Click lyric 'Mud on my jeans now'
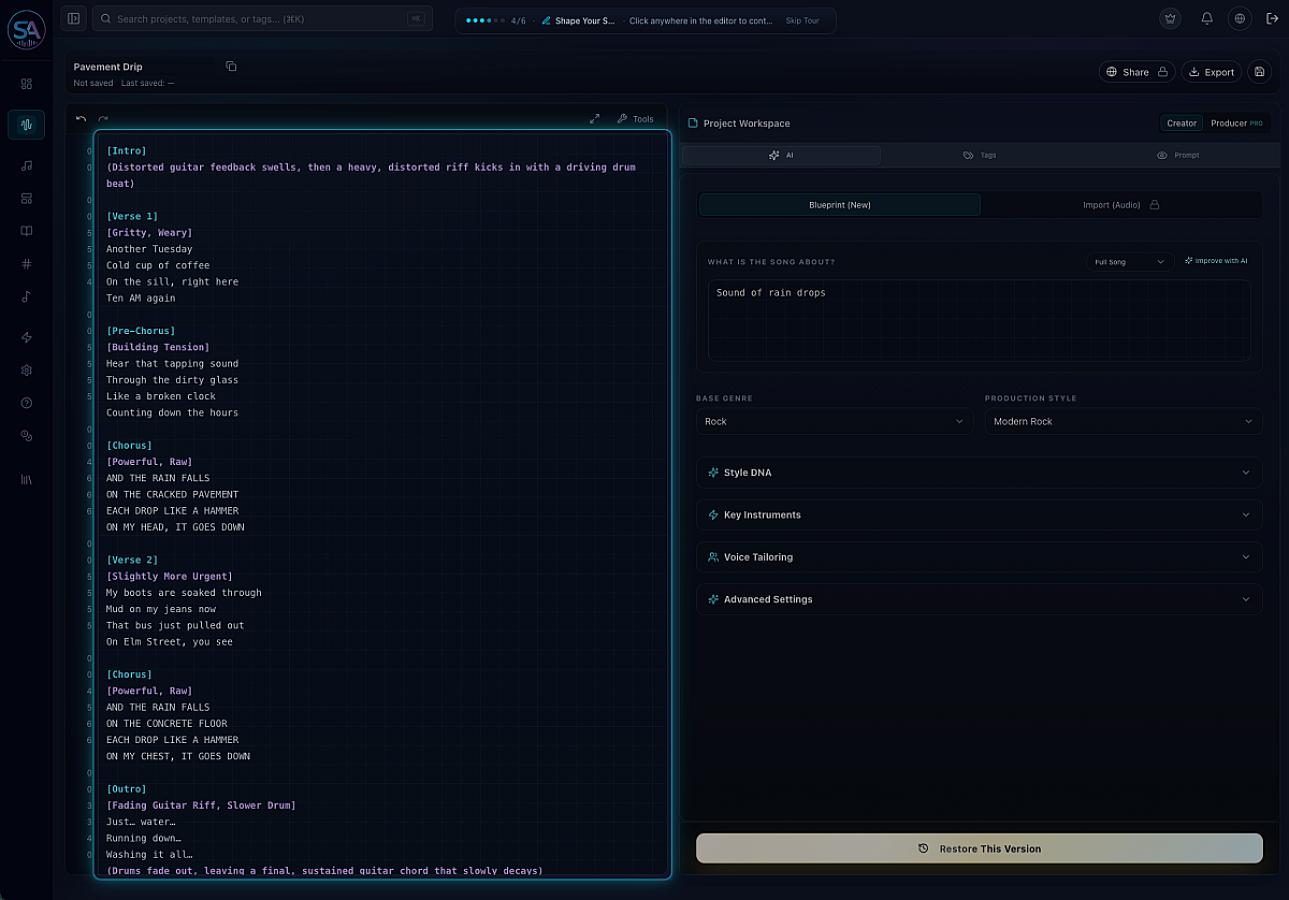 click(x=161, y=609)
